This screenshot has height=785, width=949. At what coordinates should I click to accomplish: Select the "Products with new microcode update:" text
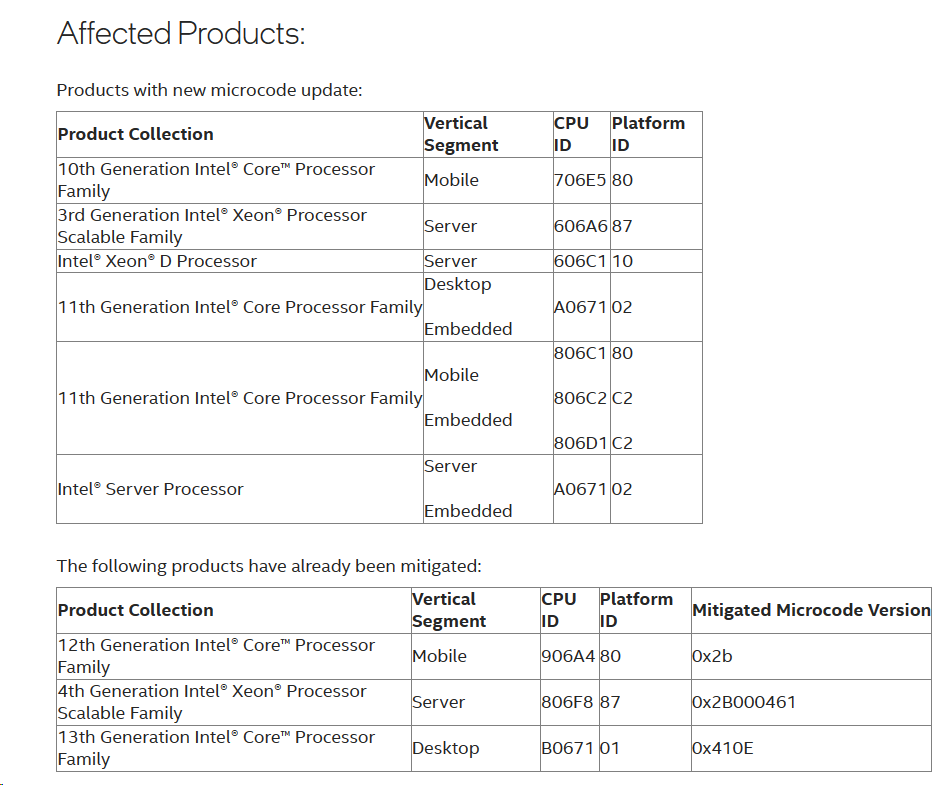pyautogui.click(x=209, y=90)
